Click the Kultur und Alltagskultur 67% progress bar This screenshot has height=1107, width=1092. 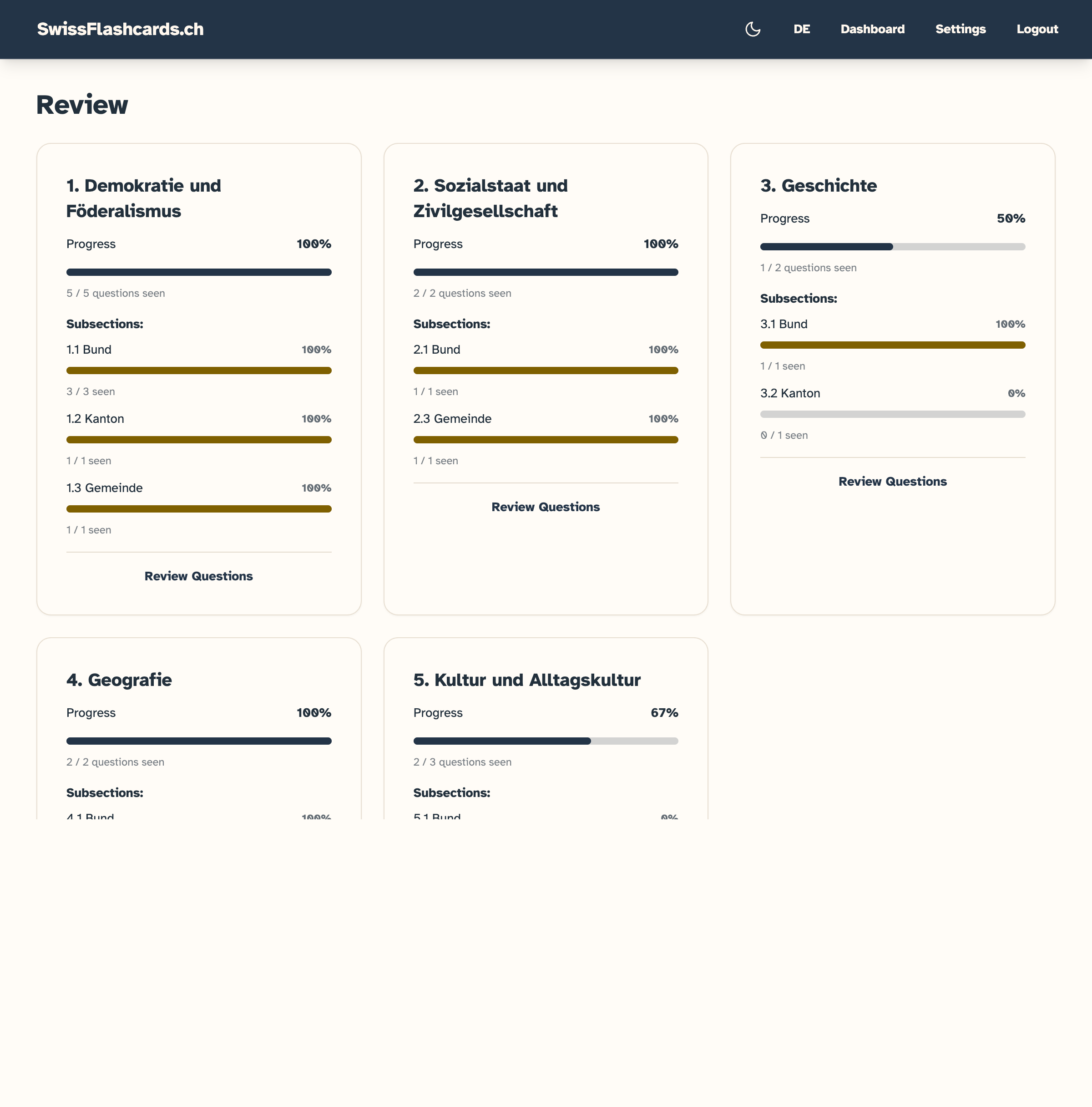(x=546, y=741)
